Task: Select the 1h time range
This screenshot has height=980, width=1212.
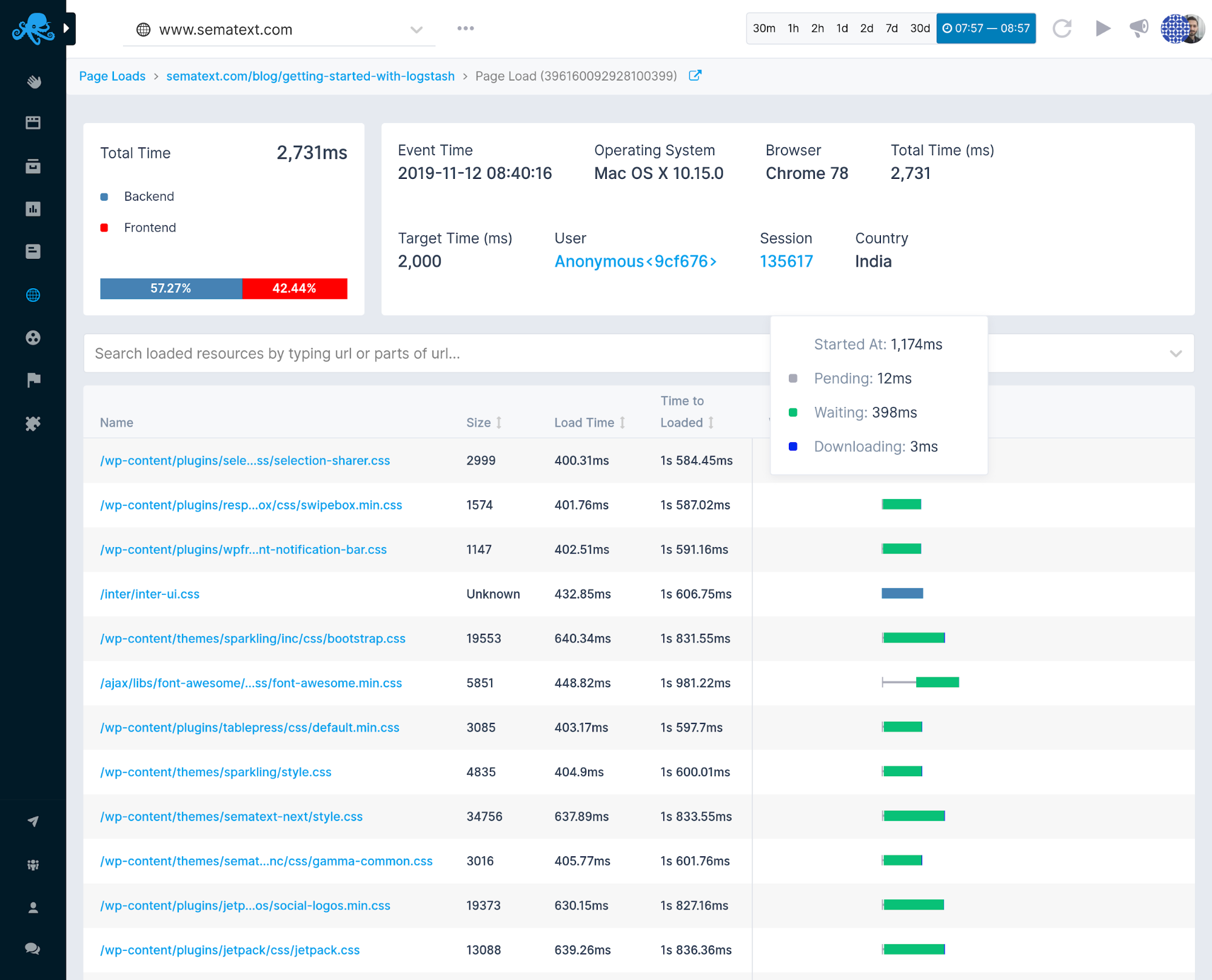Action: (793, 29)
